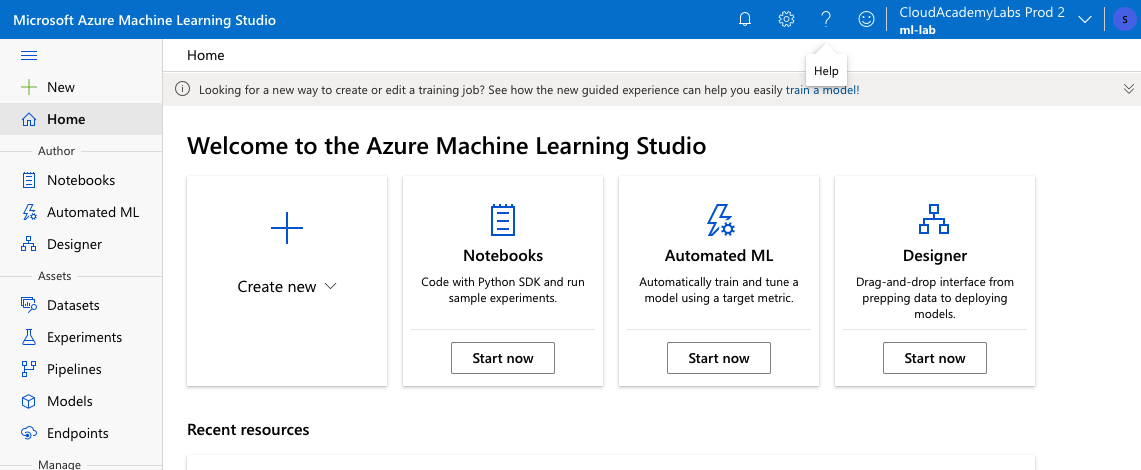Expand the Create new dropdown

click(287, 287)
